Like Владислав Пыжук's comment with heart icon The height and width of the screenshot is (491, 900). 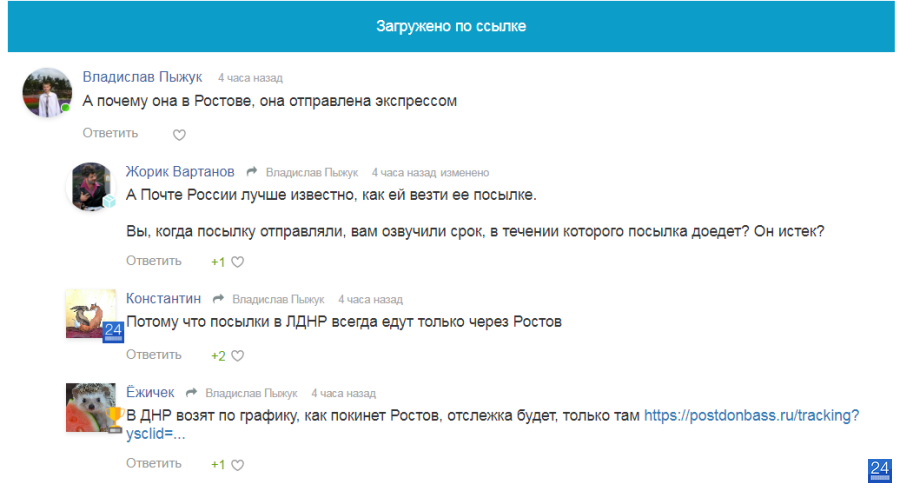pos(179,135)
